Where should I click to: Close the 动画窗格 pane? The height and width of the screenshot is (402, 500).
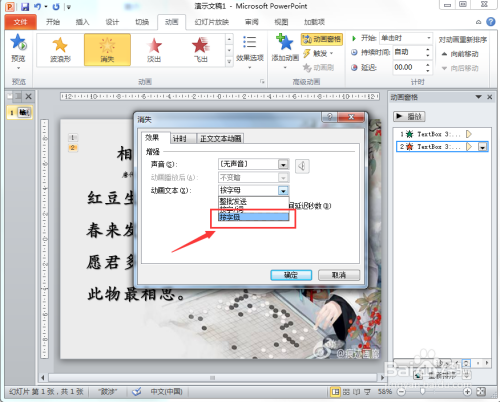point(490,97)
